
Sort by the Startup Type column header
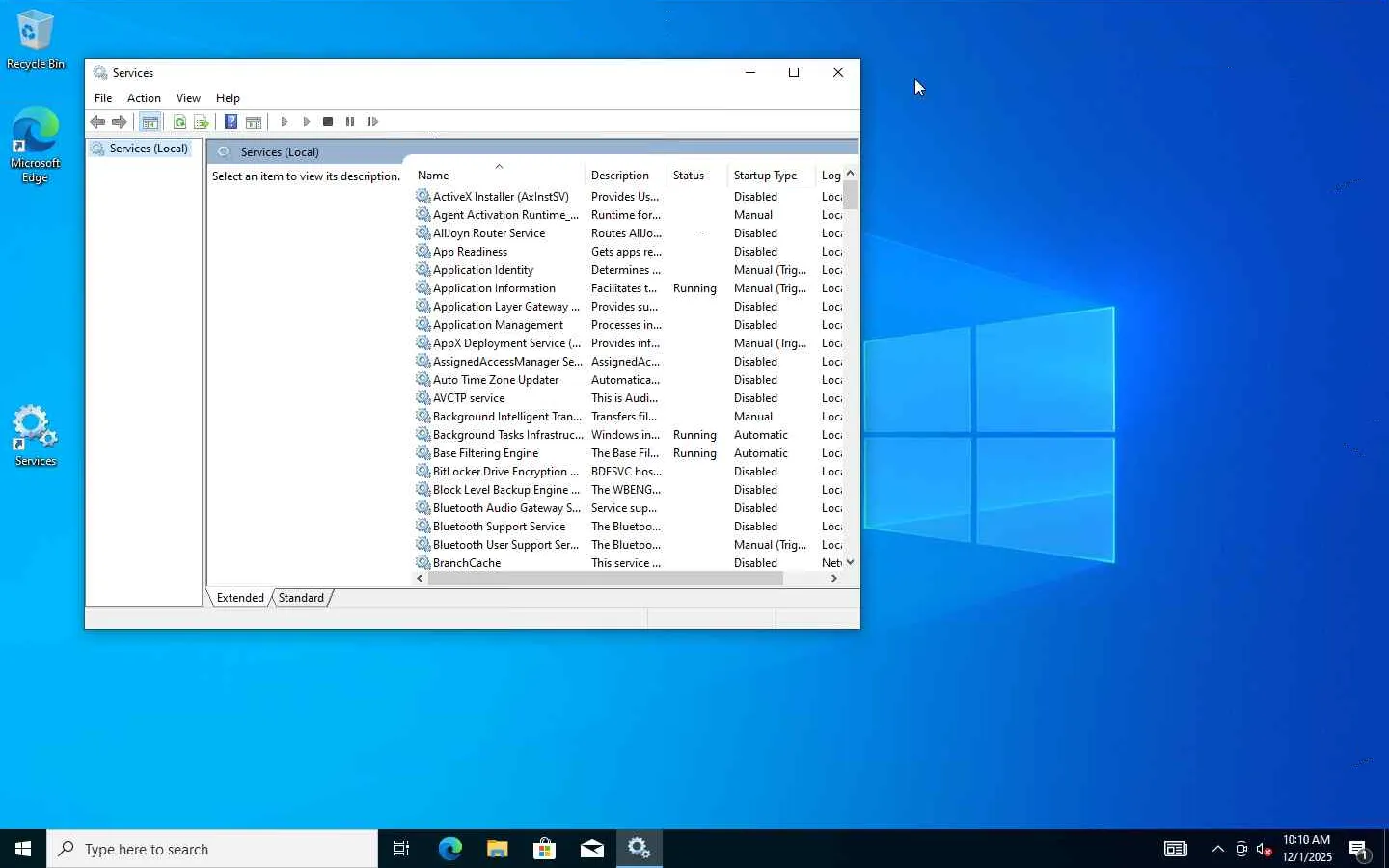765,176
